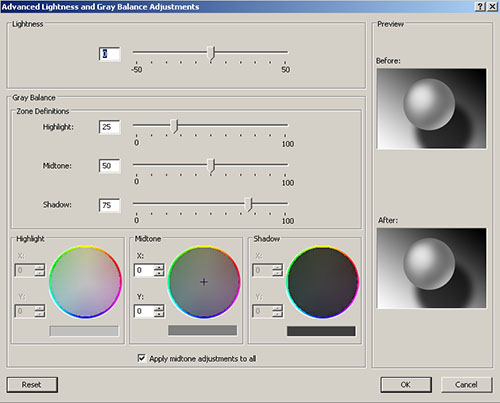The height and width of the screenshot is (403, 500).
Task: Select the Highlight zone value field
Action: 109,127
